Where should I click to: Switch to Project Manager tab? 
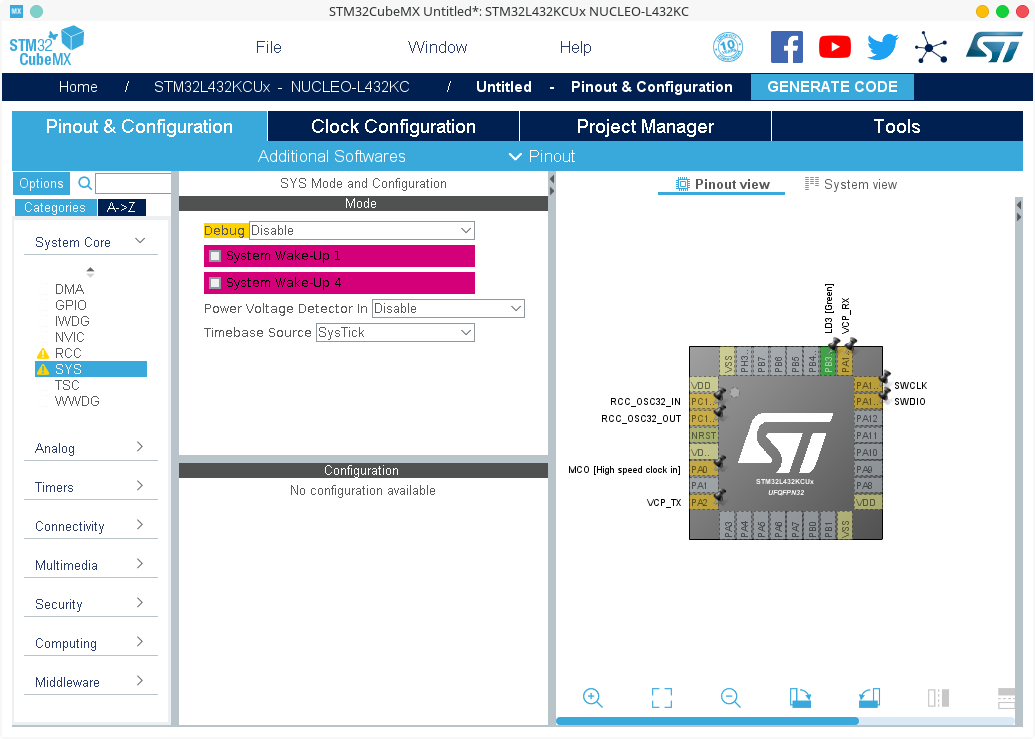coord(646,126)
